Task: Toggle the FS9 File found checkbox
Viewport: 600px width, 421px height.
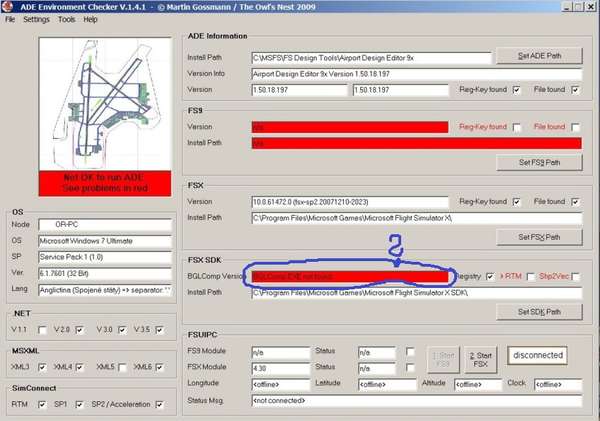Action: [576, 127]
